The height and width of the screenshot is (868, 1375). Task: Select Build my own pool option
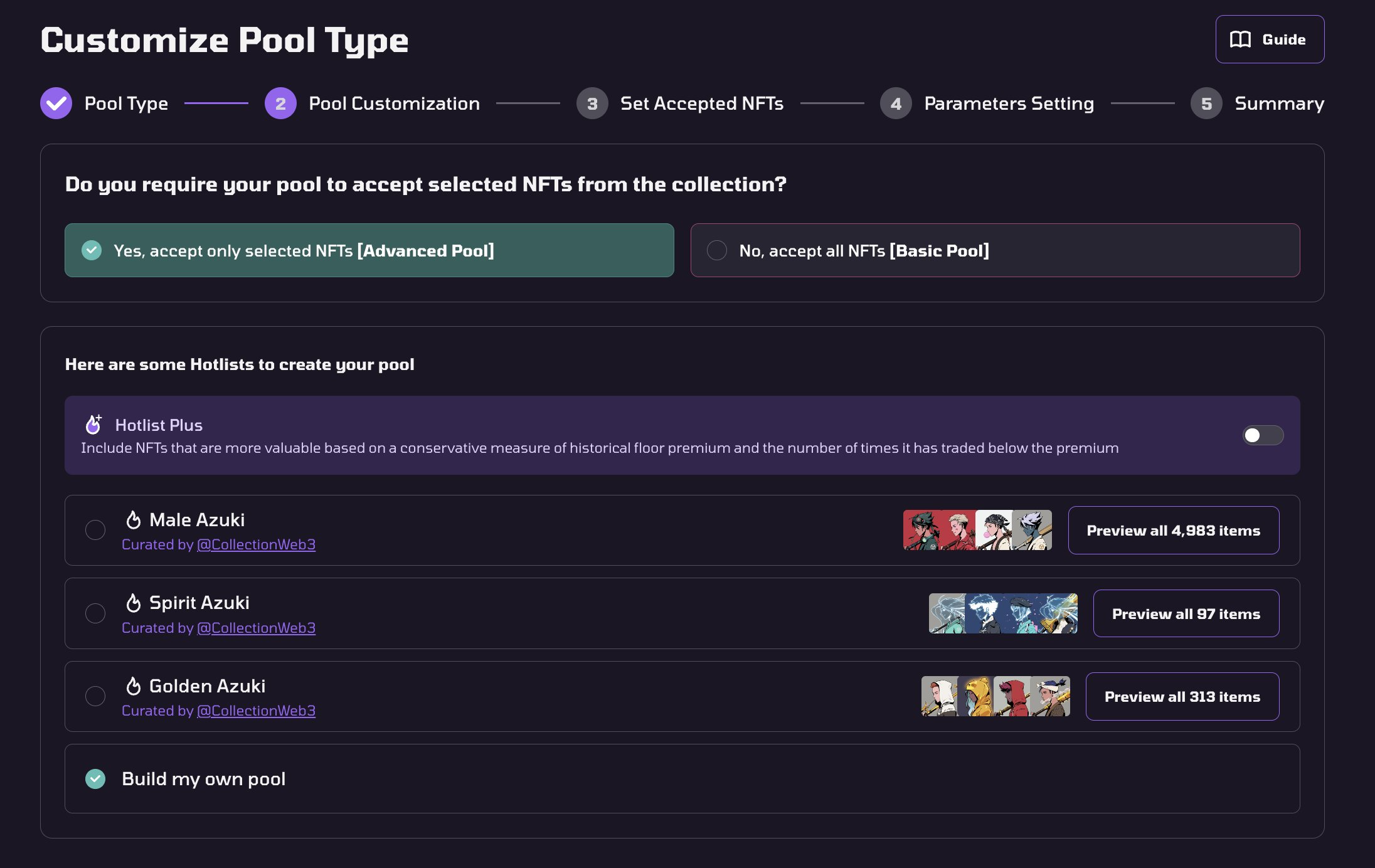(682, 779)
